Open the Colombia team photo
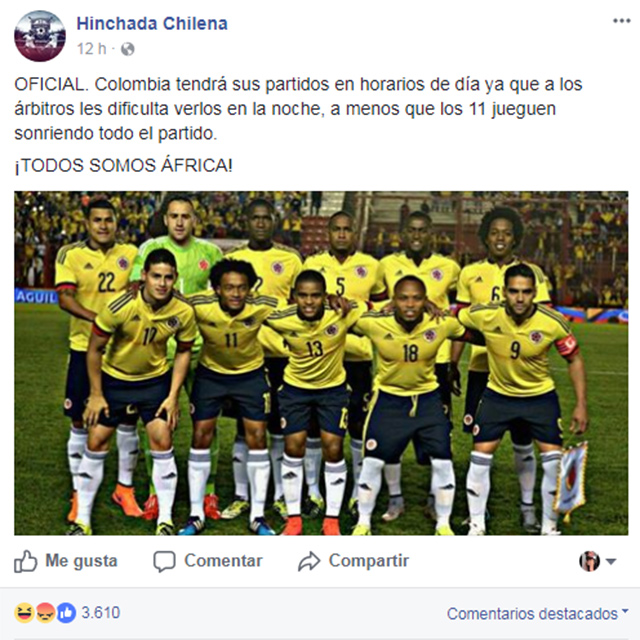This screenshot has height=640, width=640. 321,363
